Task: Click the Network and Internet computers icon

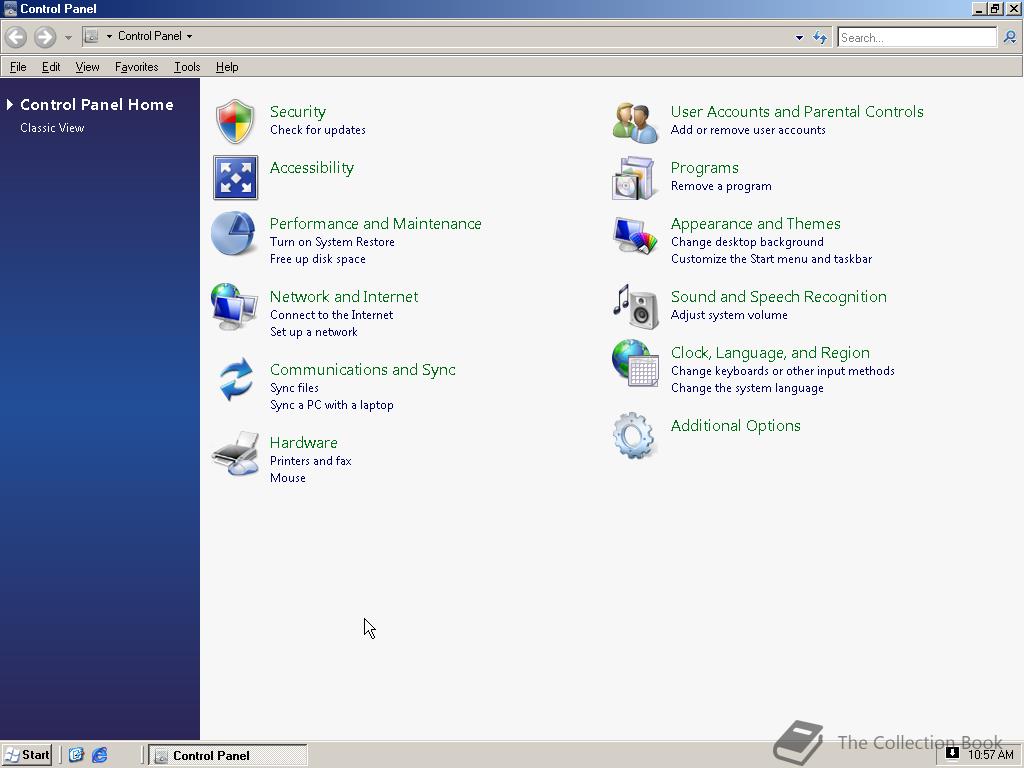Action: [234, 306]
